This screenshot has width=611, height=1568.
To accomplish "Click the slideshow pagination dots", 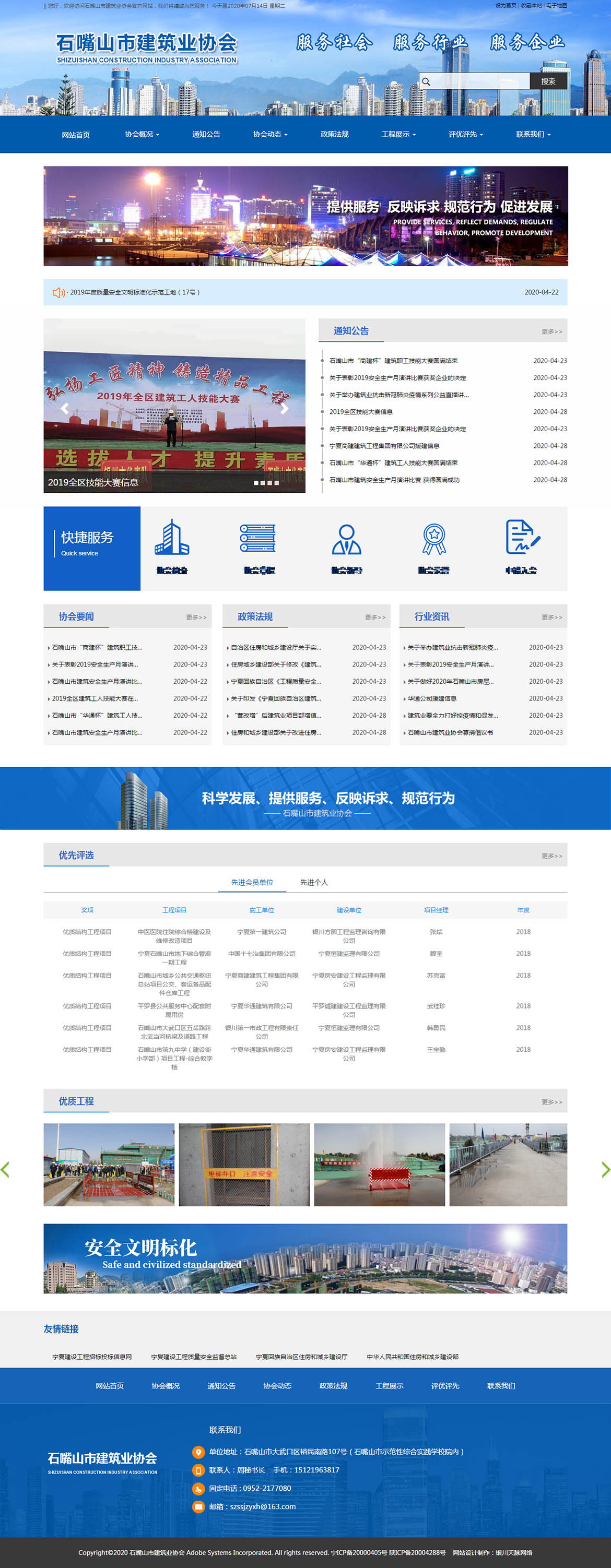I will pyautogui.click(x=266, y=483).
